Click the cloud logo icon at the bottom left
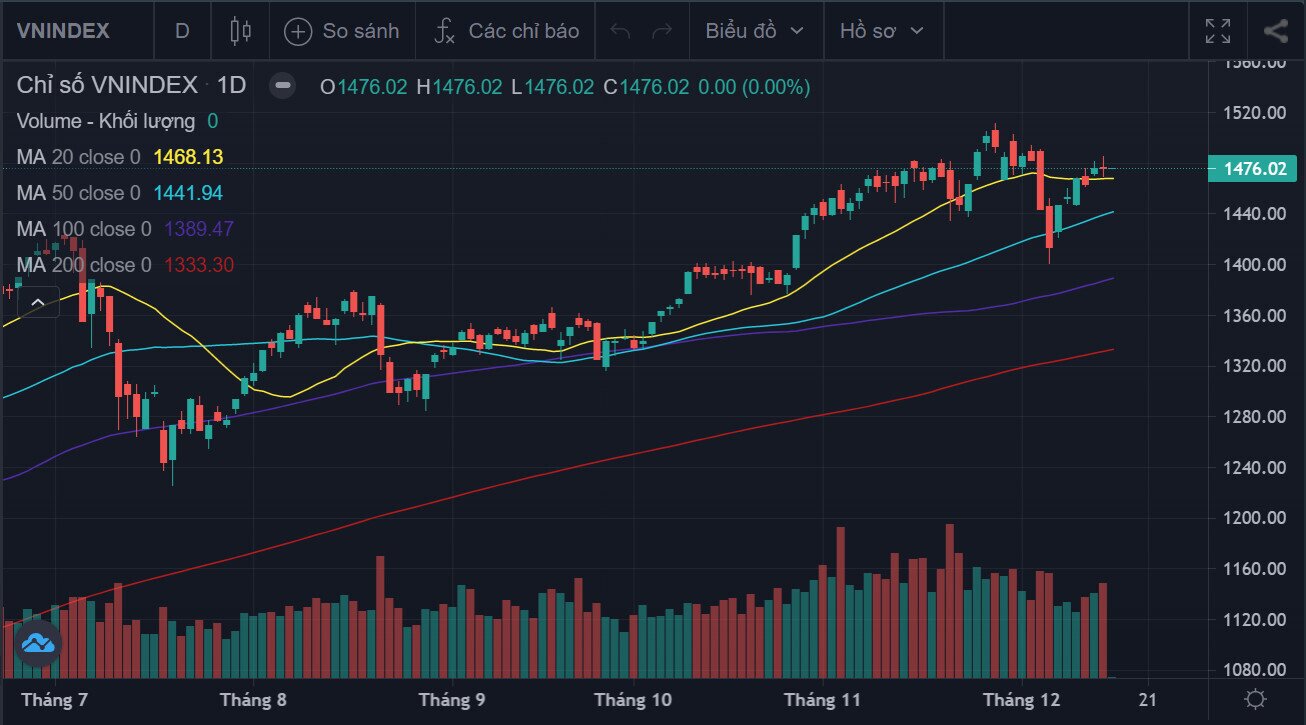Screen dimensions: 1306x725 point(38,643)
